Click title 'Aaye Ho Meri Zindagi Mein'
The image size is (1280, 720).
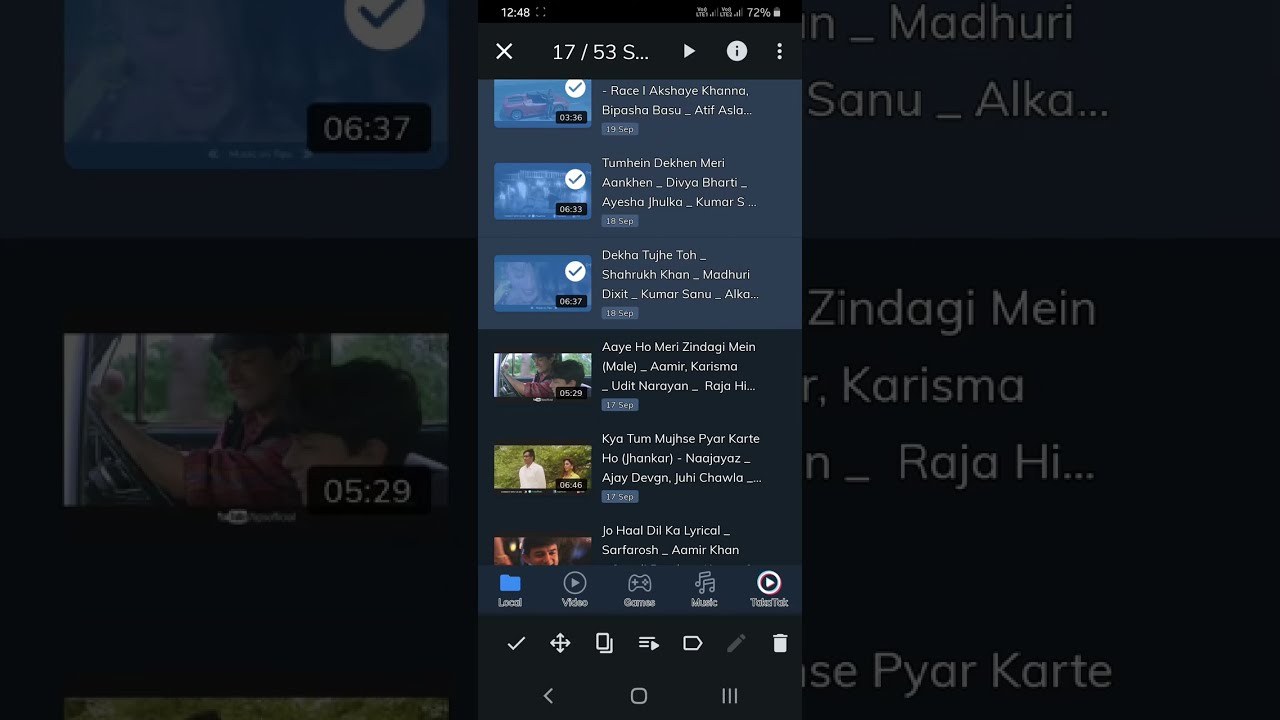pos(678,347)
